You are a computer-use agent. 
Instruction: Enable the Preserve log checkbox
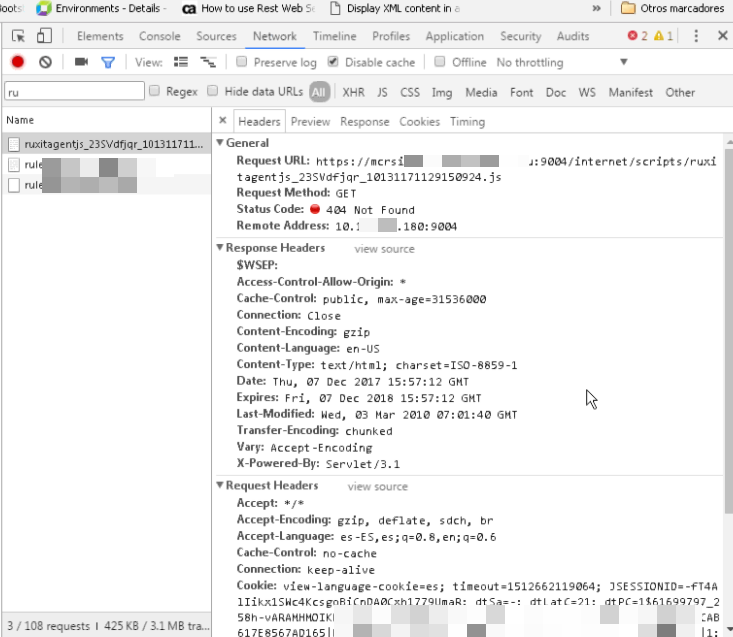[x=242, y=62]
